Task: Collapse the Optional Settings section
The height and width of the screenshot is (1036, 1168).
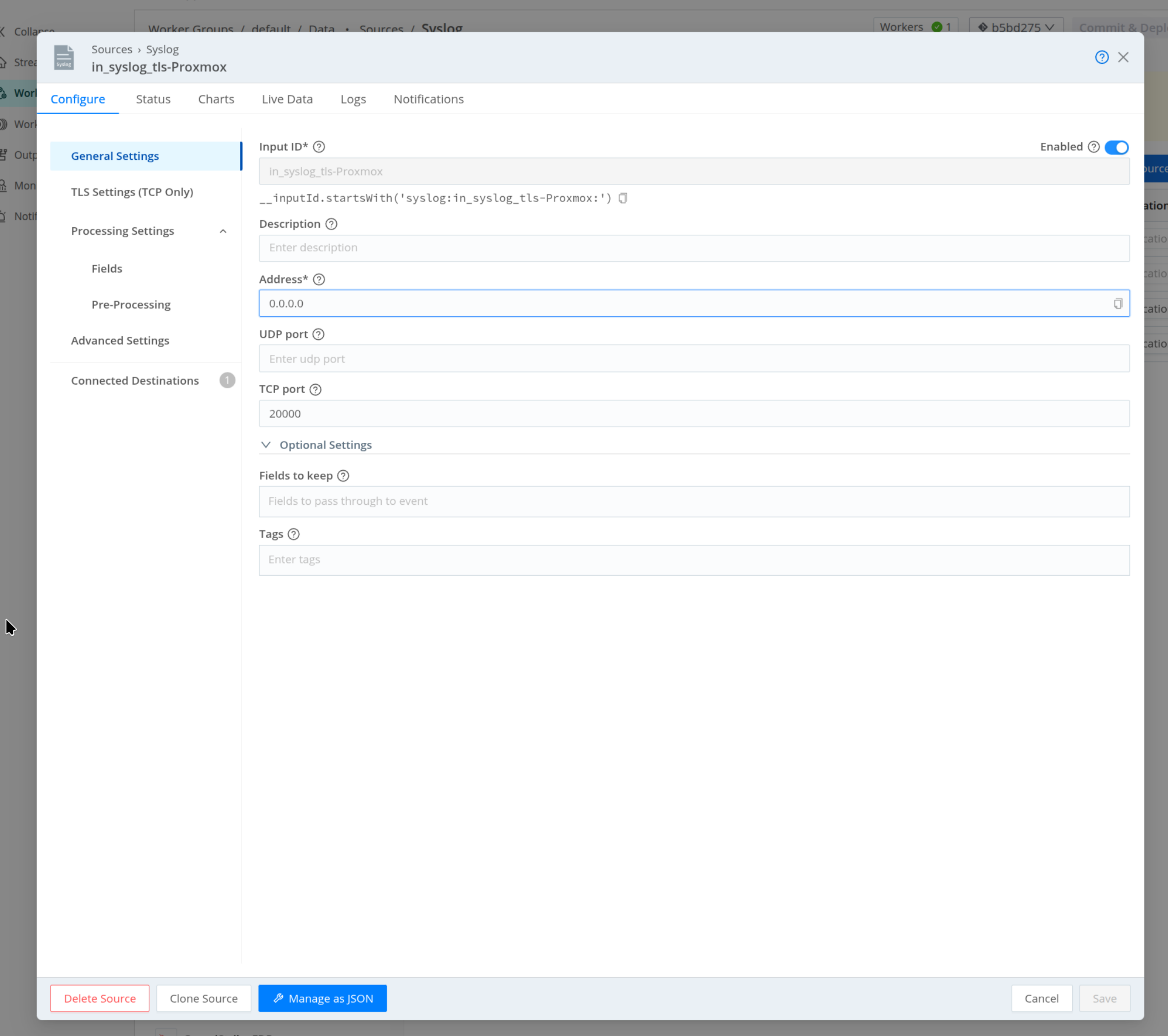Action: pos(266,445)
